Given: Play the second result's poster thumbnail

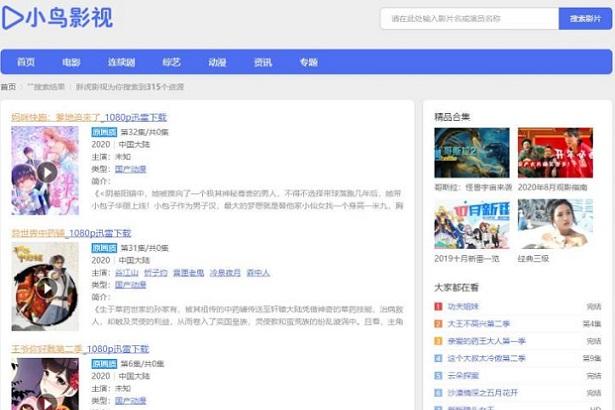Looking at the screenshot, I should pyautogui.click(x=45, y=286).
